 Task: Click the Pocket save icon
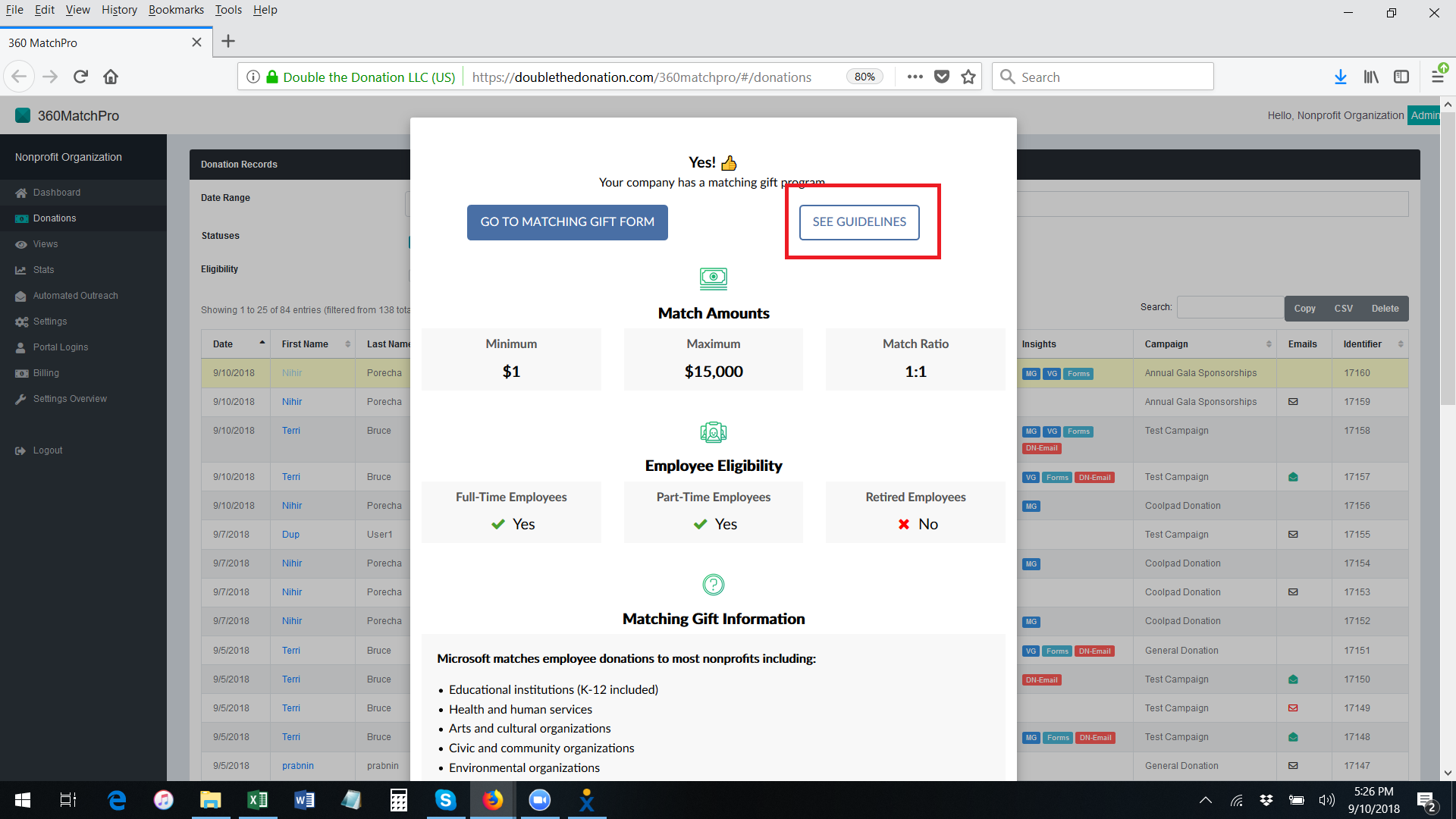point(942,77)
